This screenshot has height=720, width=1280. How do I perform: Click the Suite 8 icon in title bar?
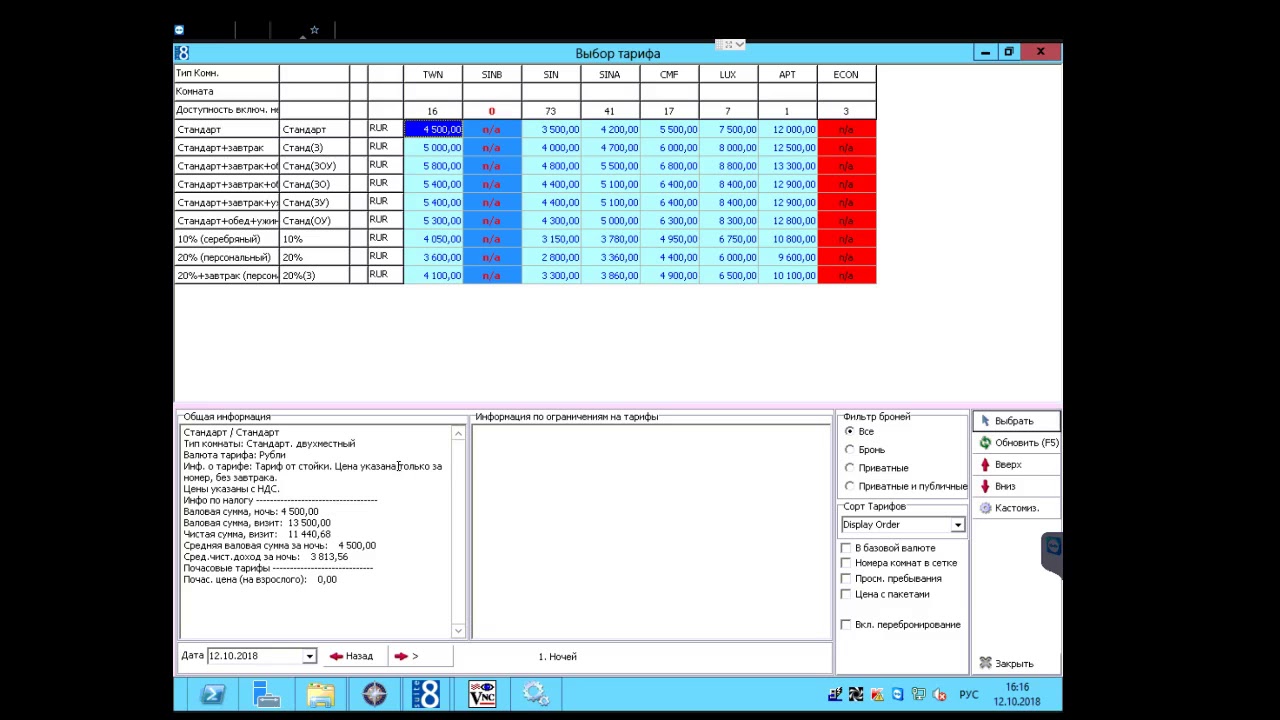(182, 53)
